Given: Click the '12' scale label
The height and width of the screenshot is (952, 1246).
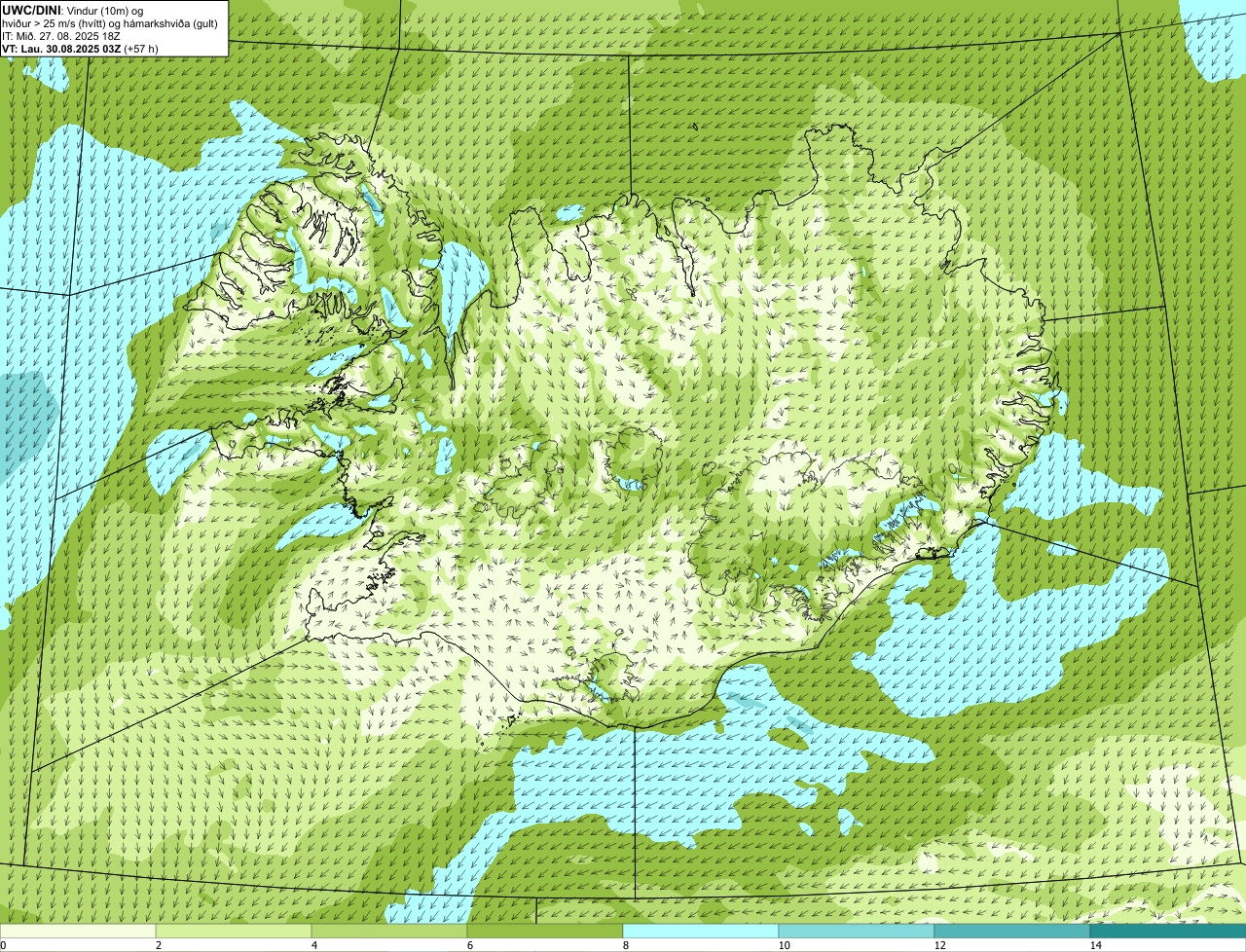Looking at the screenshot, I should pos(939,945).
